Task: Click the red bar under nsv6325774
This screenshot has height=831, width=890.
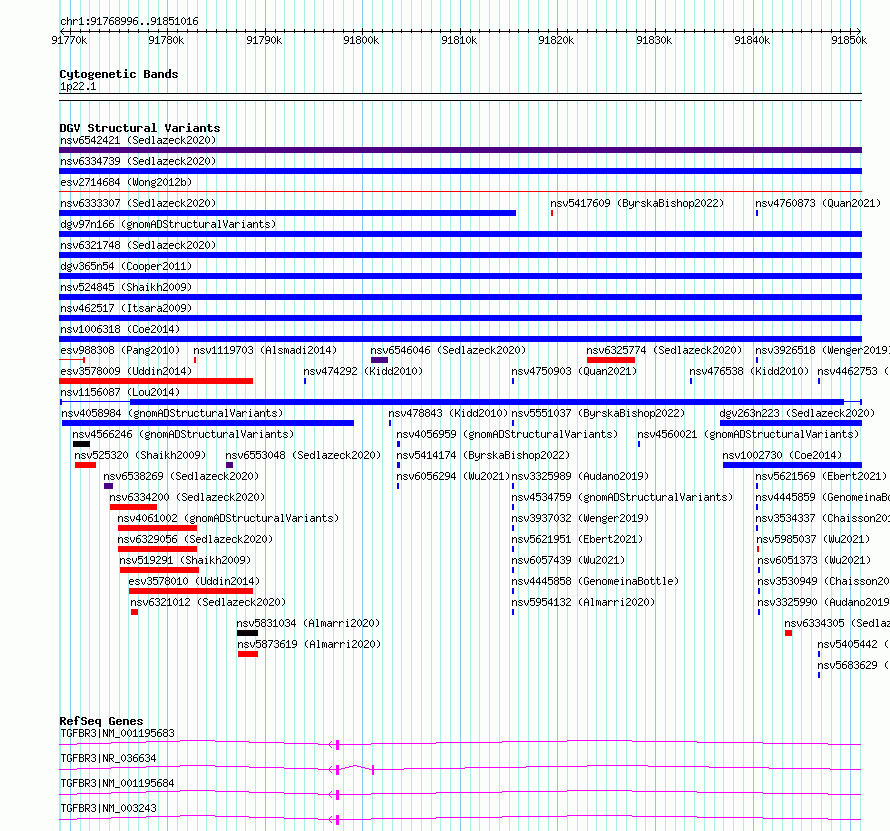Action: tap(611, 360)
